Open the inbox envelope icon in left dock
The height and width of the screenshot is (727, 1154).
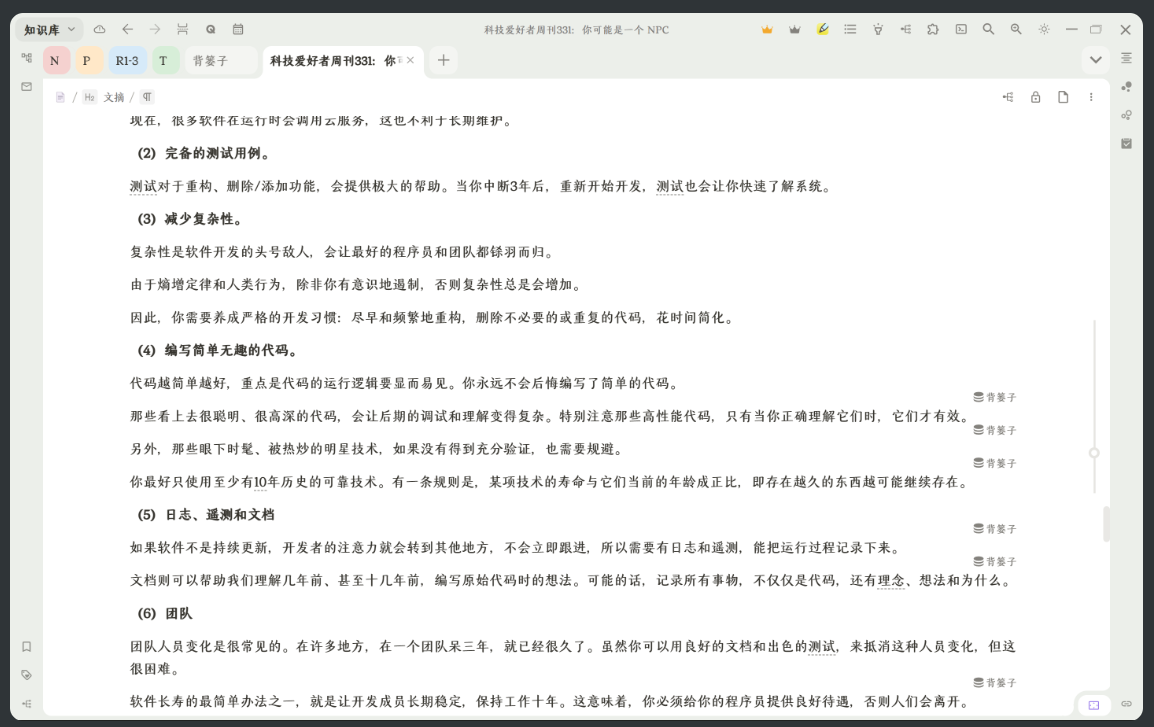coord(26,86)
